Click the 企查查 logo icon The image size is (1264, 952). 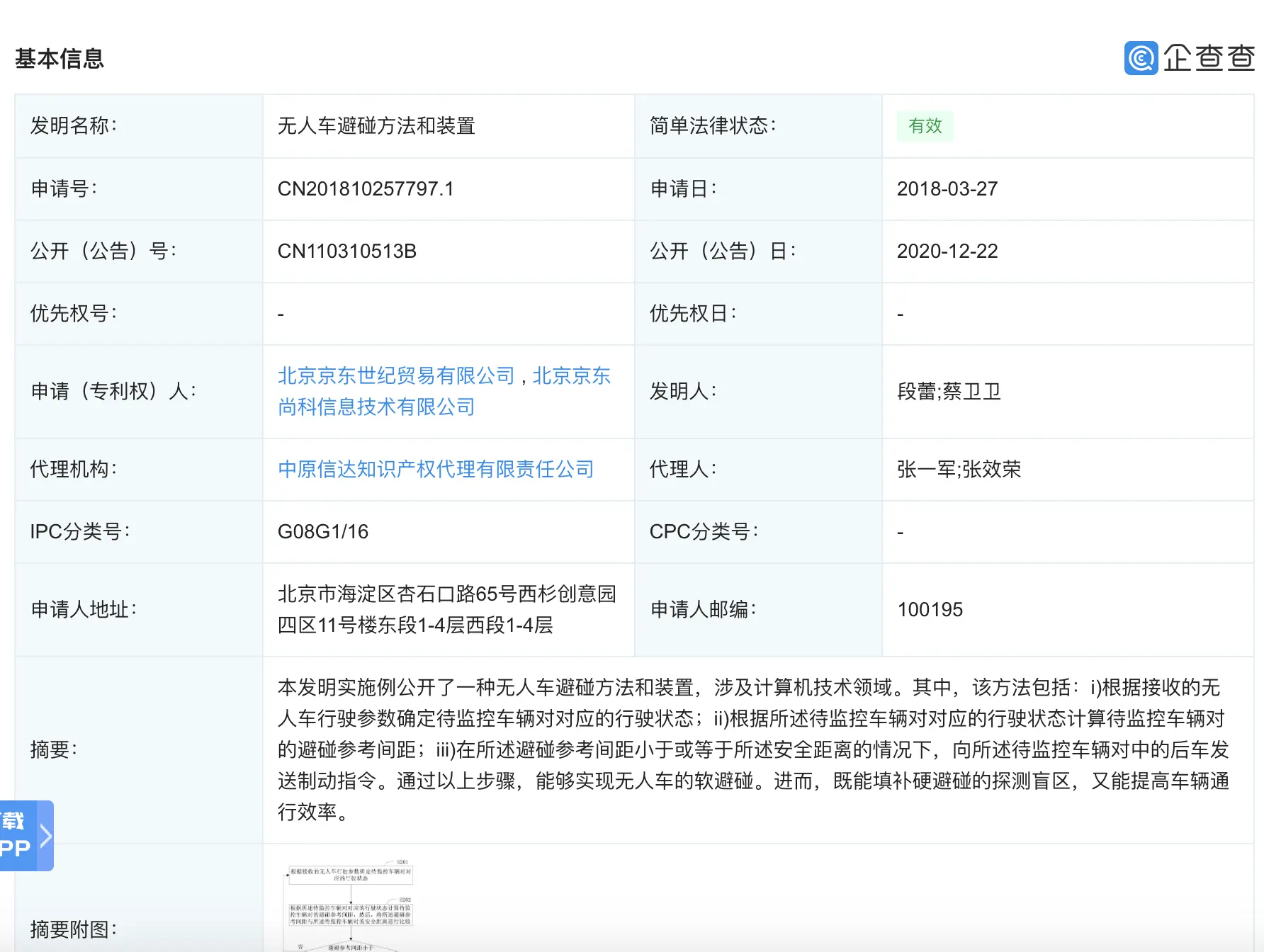point(1141,58)
